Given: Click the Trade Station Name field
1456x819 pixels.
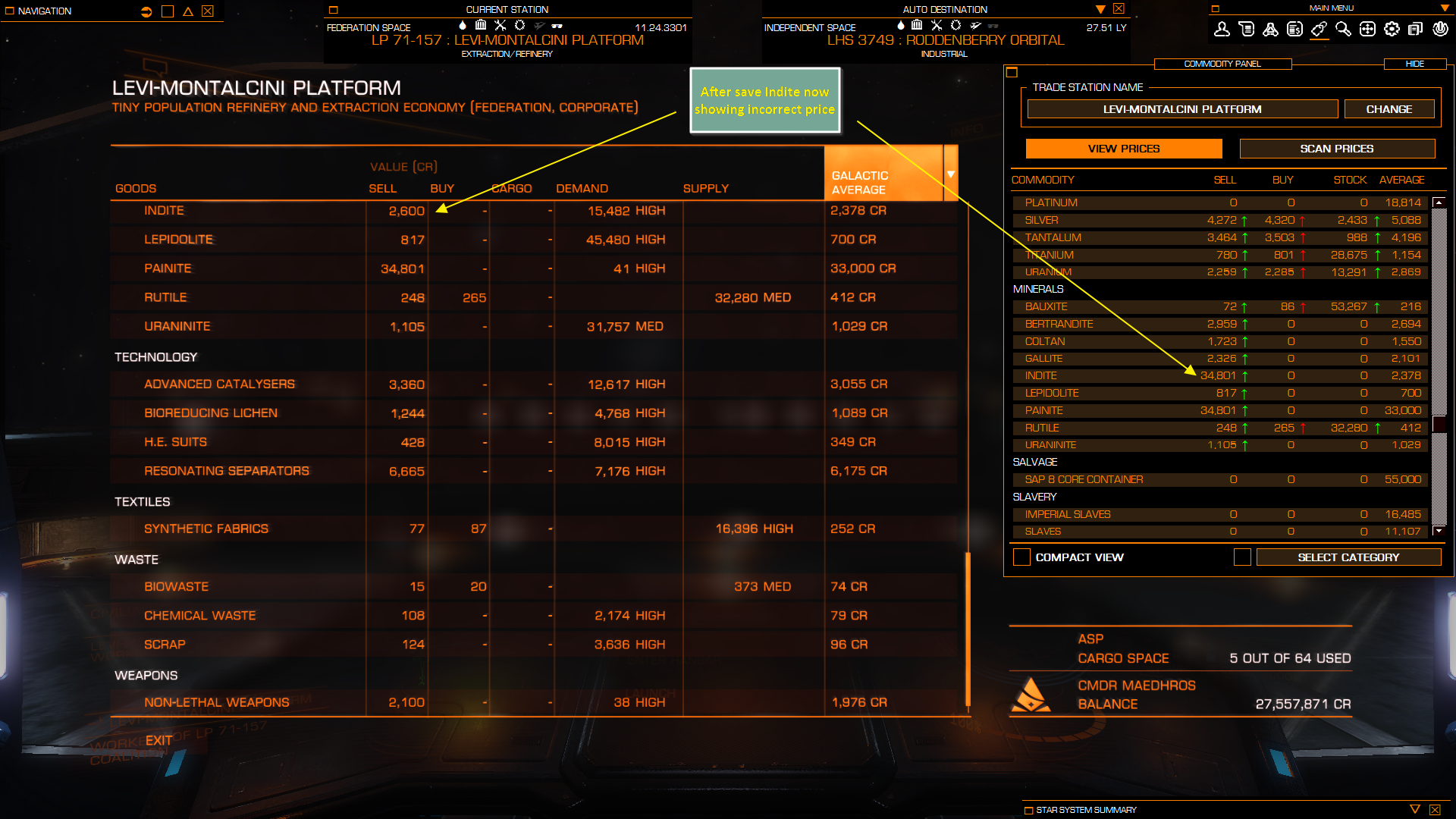Looking at the screenshot, I should coord(1182,109).
